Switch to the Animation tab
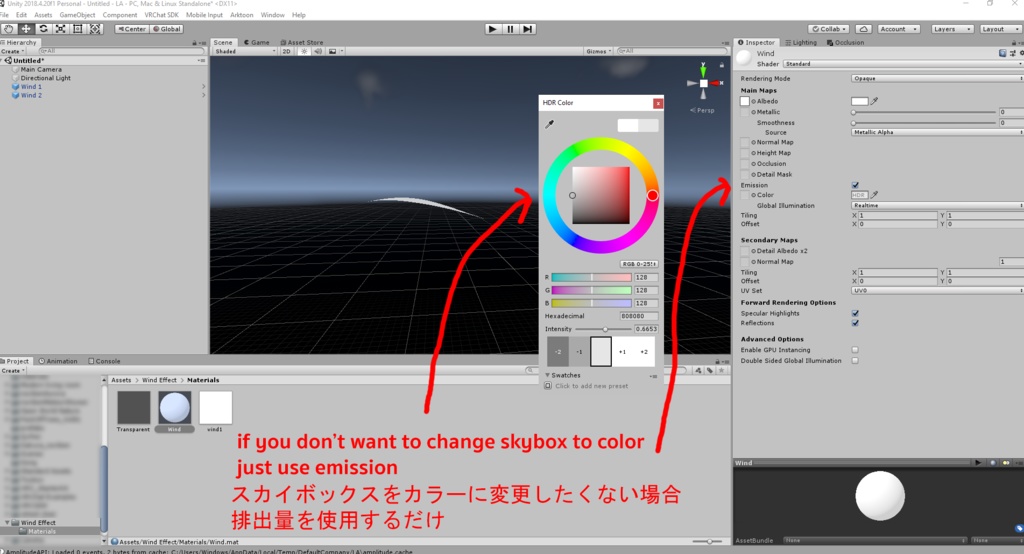1024x554 pixels. pyautogui.click(x=57, y=361)
